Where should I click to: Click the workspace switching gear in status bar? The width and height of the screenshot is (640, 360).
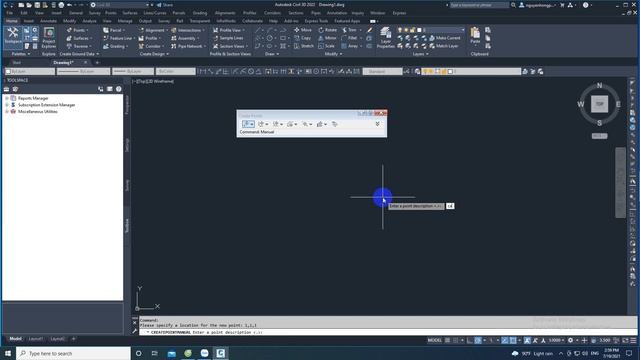coord(571,340)
